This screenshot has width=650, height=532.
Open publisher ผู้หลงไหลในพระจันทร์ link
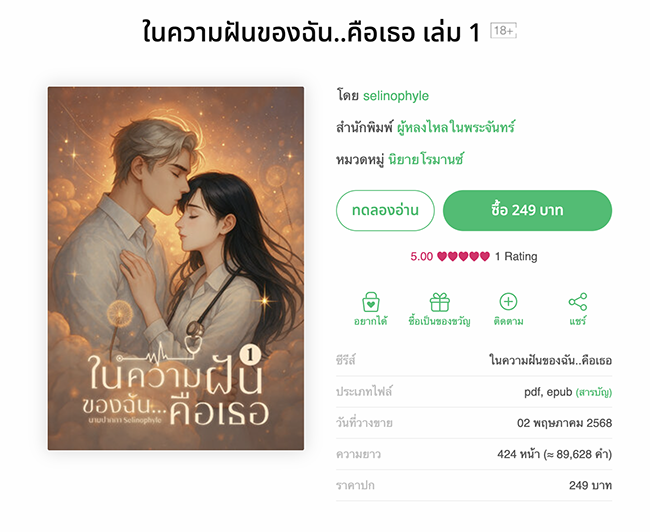(x=456, y=127)
